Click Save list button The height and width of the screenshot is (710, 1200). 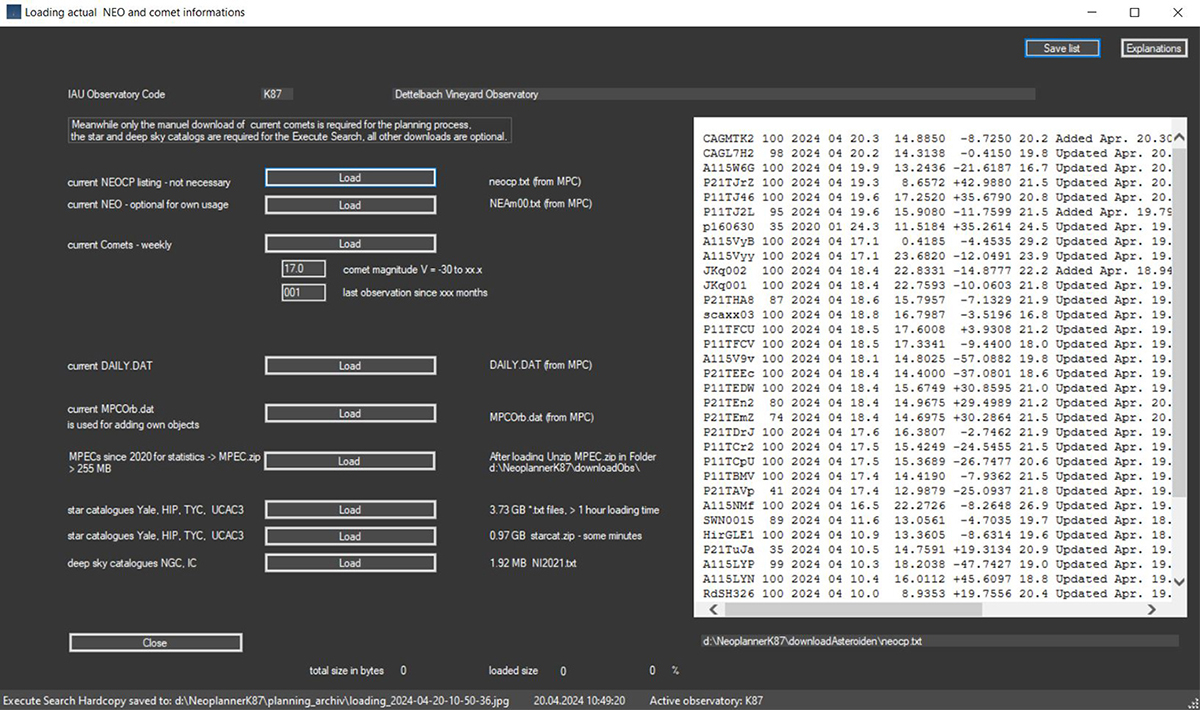[x=1062, y=48]
